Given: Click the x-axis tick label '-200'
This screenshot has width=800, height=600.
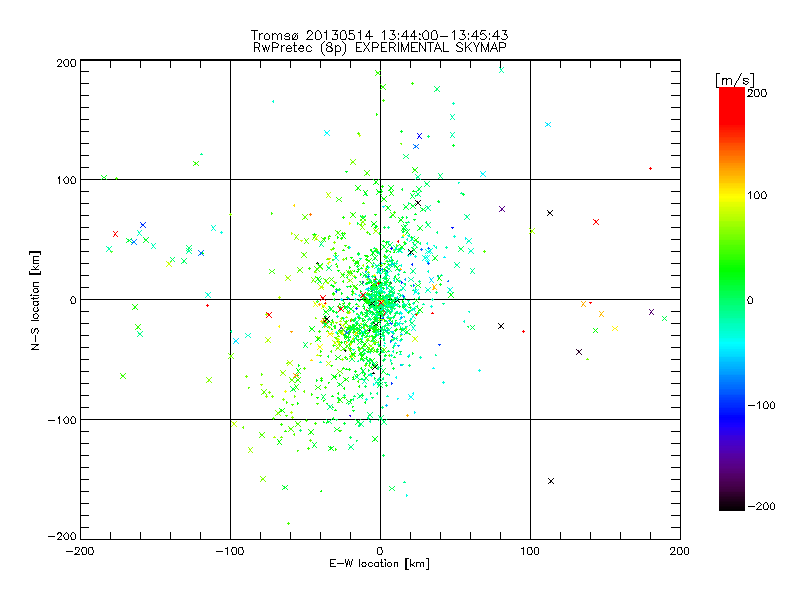Looking at the screenshot, I should [x=80, y=552].
